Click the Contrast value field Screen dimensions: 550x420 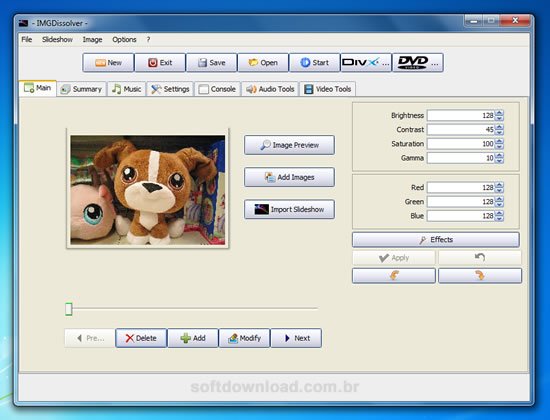click(461, 129)
